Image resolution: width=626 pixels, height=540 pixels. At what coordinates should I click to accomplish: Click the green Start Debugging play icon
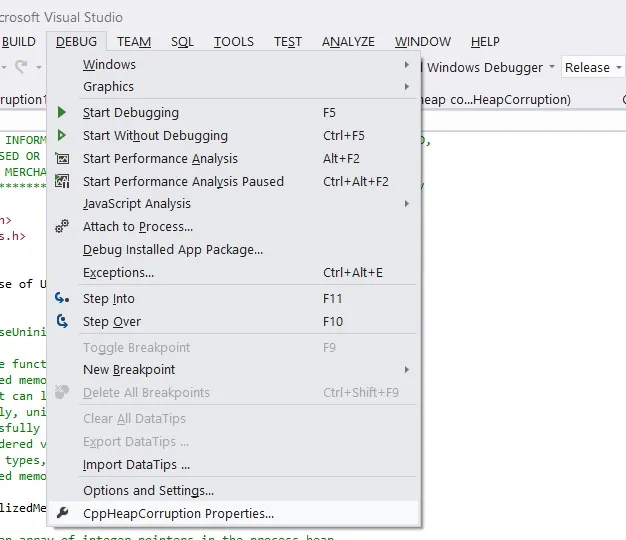point(61,113)
